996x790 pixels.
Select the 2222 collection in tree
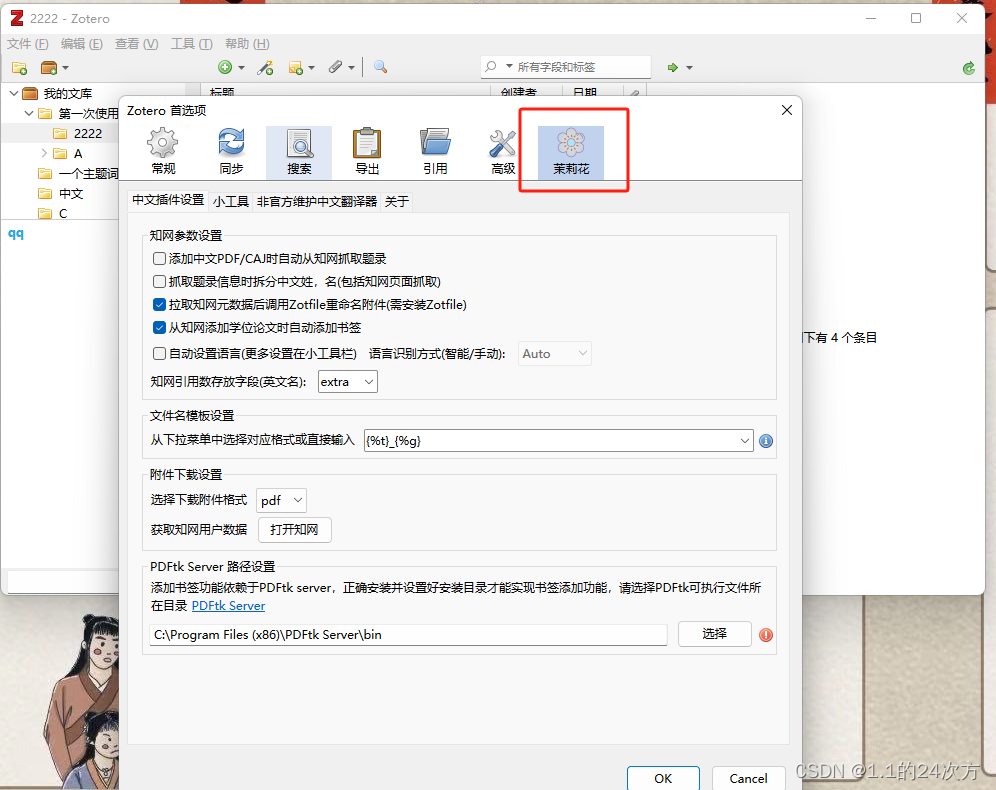pos(88,133)
